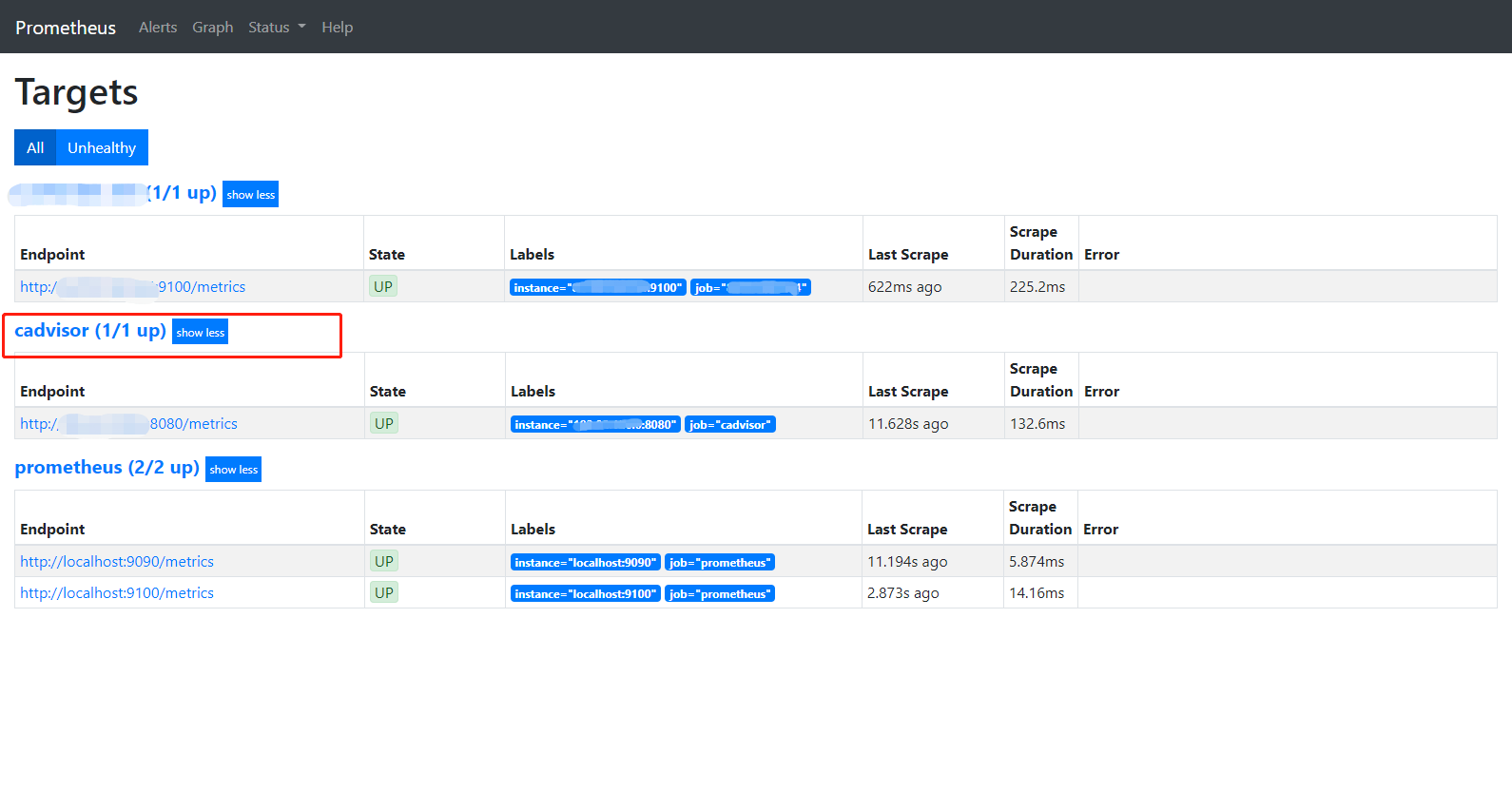The height and width of the screenshot is (792, 1512).
Task: Open the blurred :9100/metrics endpoint link
Action: click(x=132, y=286)
